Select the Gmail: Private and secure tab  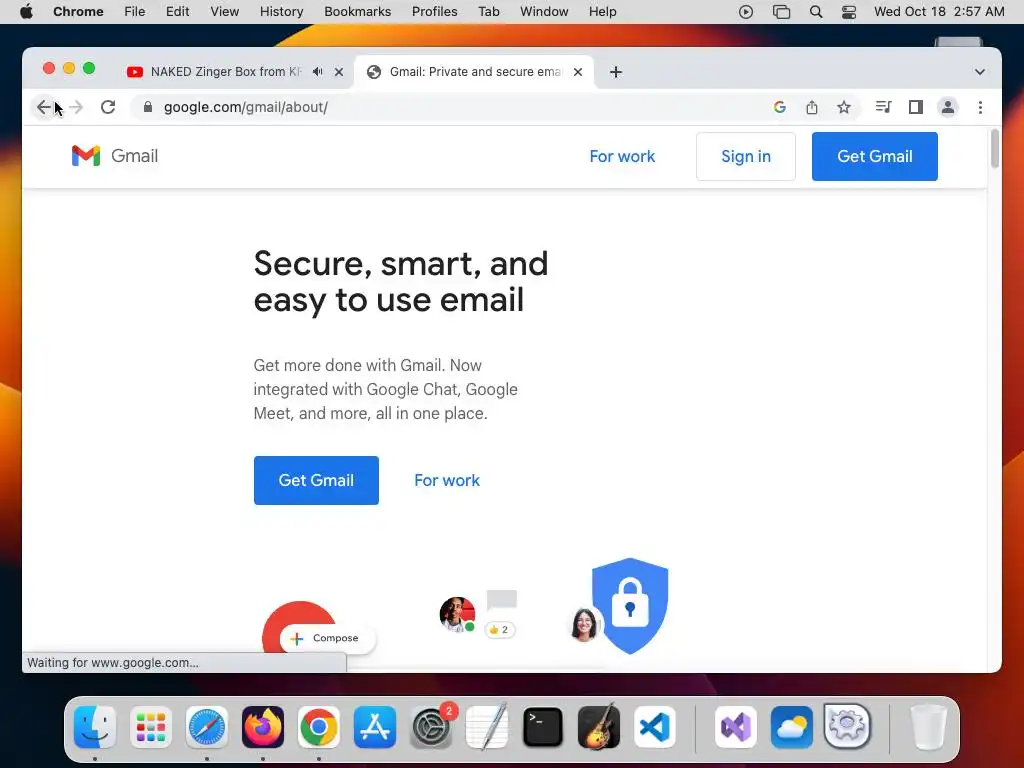click(x=475, y=72)
